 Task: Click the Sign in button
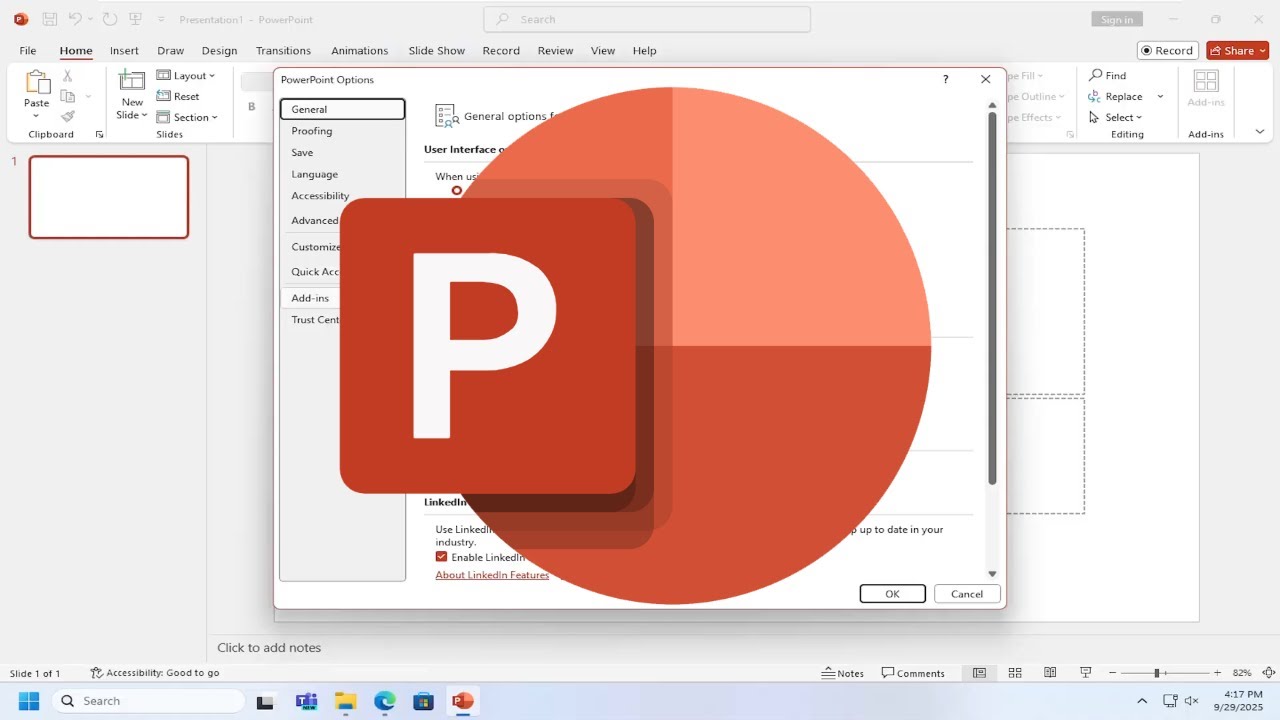click(1117, 20)
